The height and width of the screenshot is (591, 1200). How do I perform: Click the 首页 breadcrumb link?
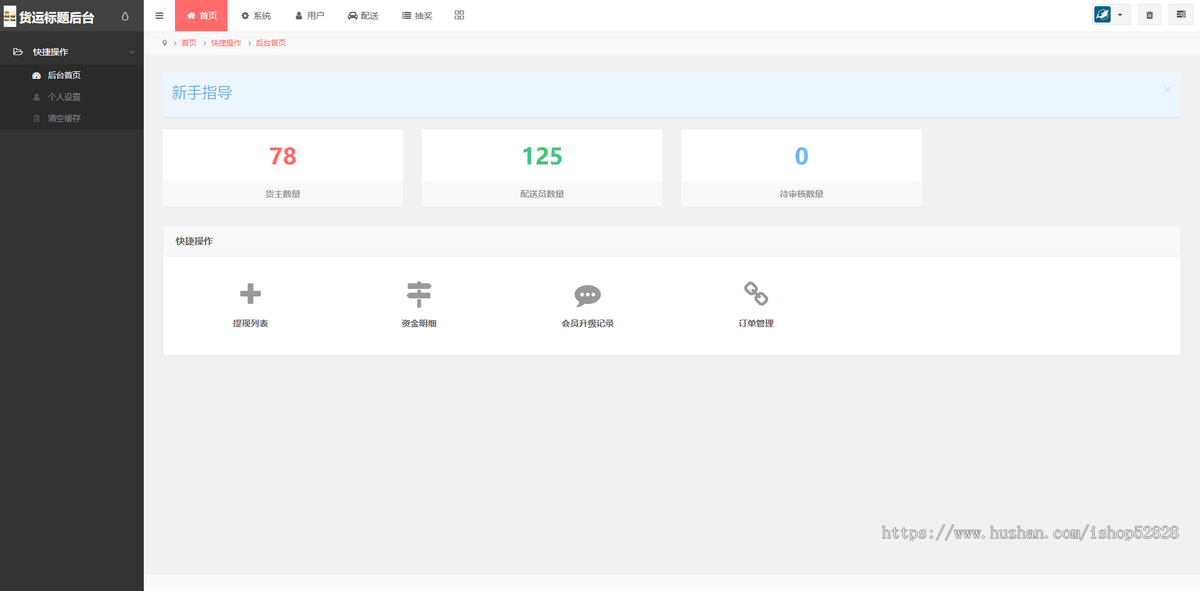[189, 43]
